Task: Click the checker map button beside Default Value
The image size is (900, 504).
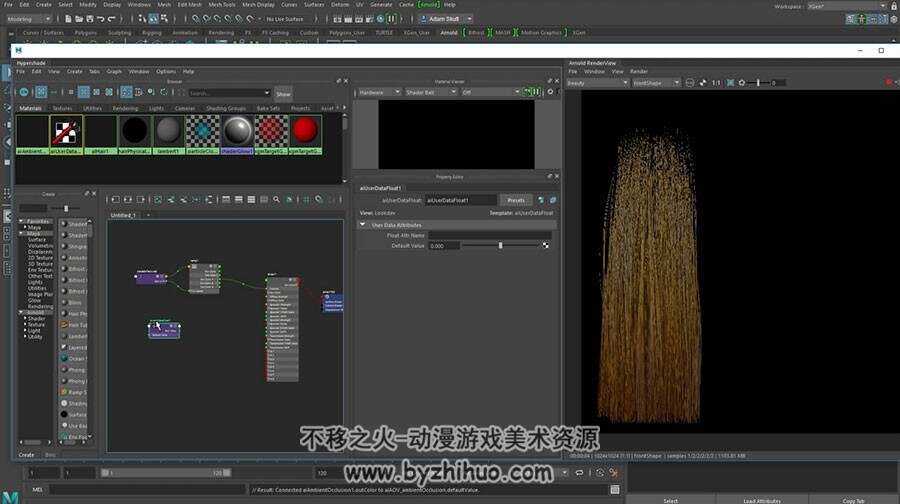Action: pyautogui.click(x=545, y=246)
